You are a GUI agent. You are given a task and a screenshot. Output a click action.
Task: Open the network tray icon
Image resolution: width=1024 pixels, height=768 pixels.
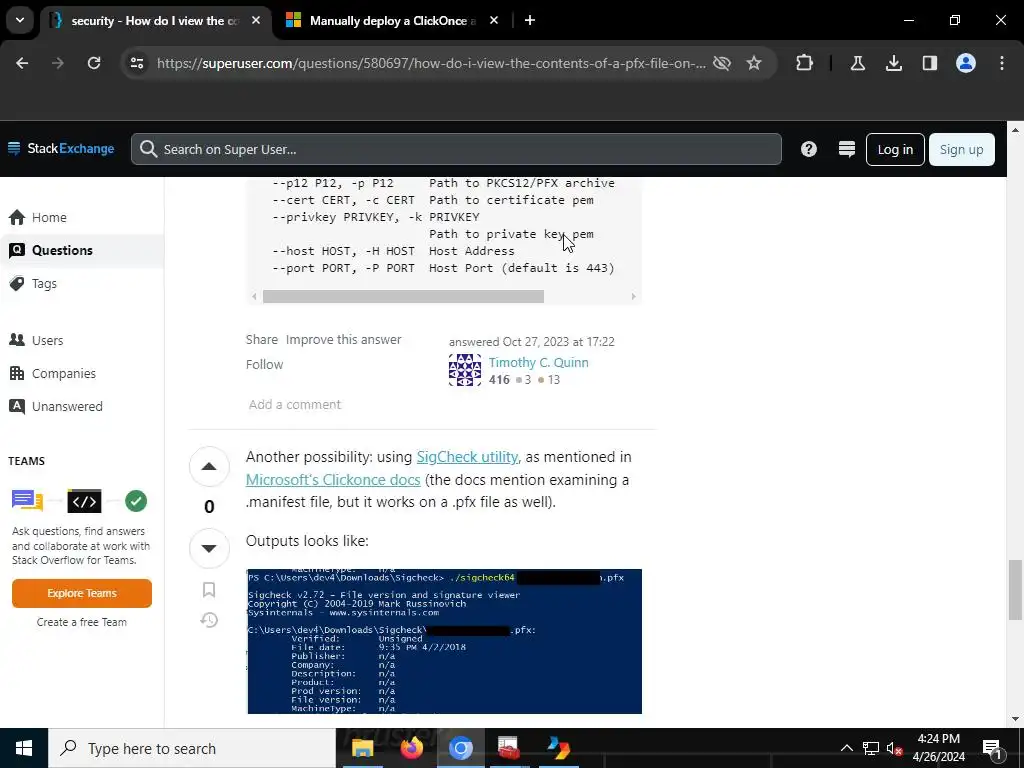pyautogui.click(x=871, y=748)
